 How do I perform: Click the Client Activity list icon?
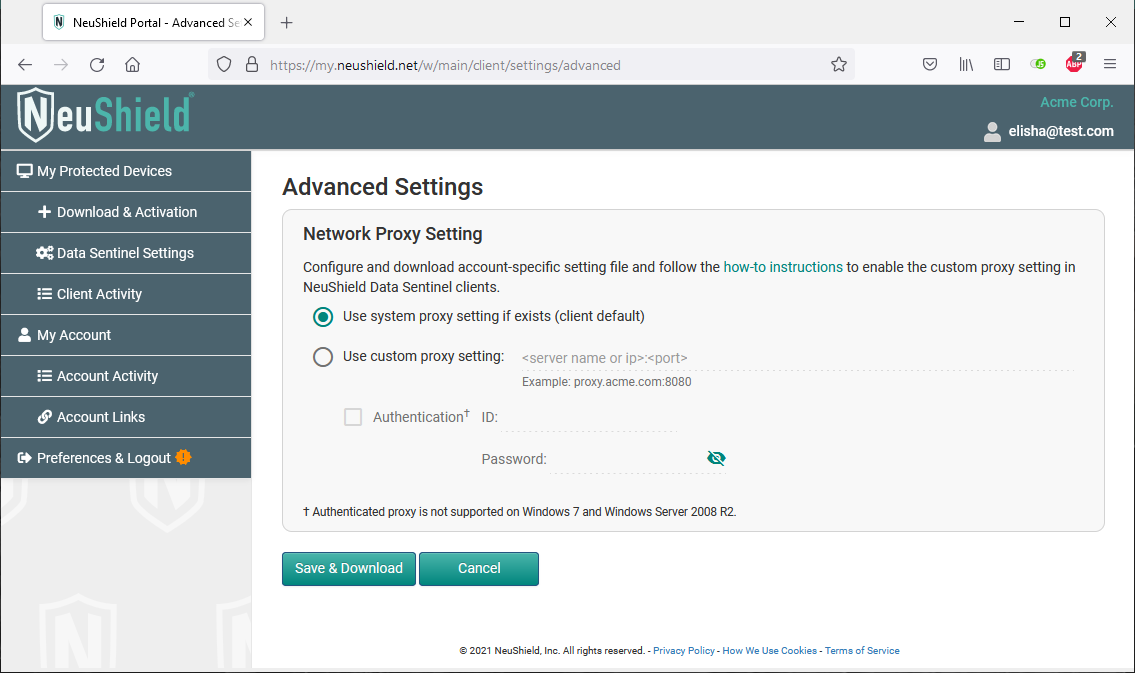pyautogui.click(x=45, y=294)
